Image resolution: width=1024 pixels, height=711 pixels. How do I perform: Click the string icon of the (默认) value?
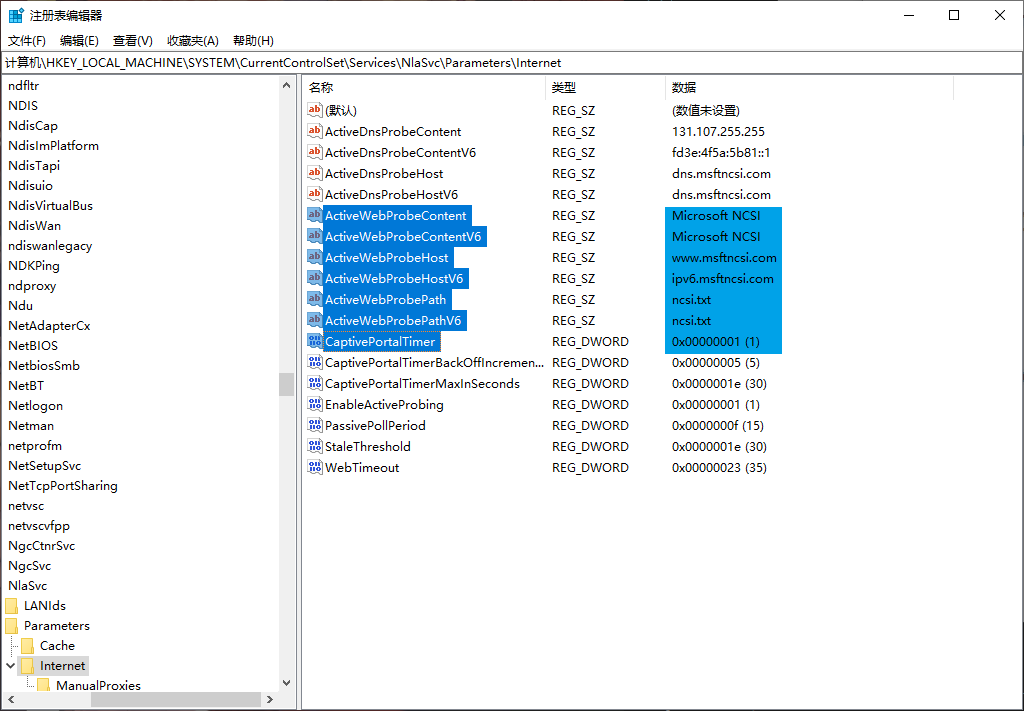[x=315, y=110]
